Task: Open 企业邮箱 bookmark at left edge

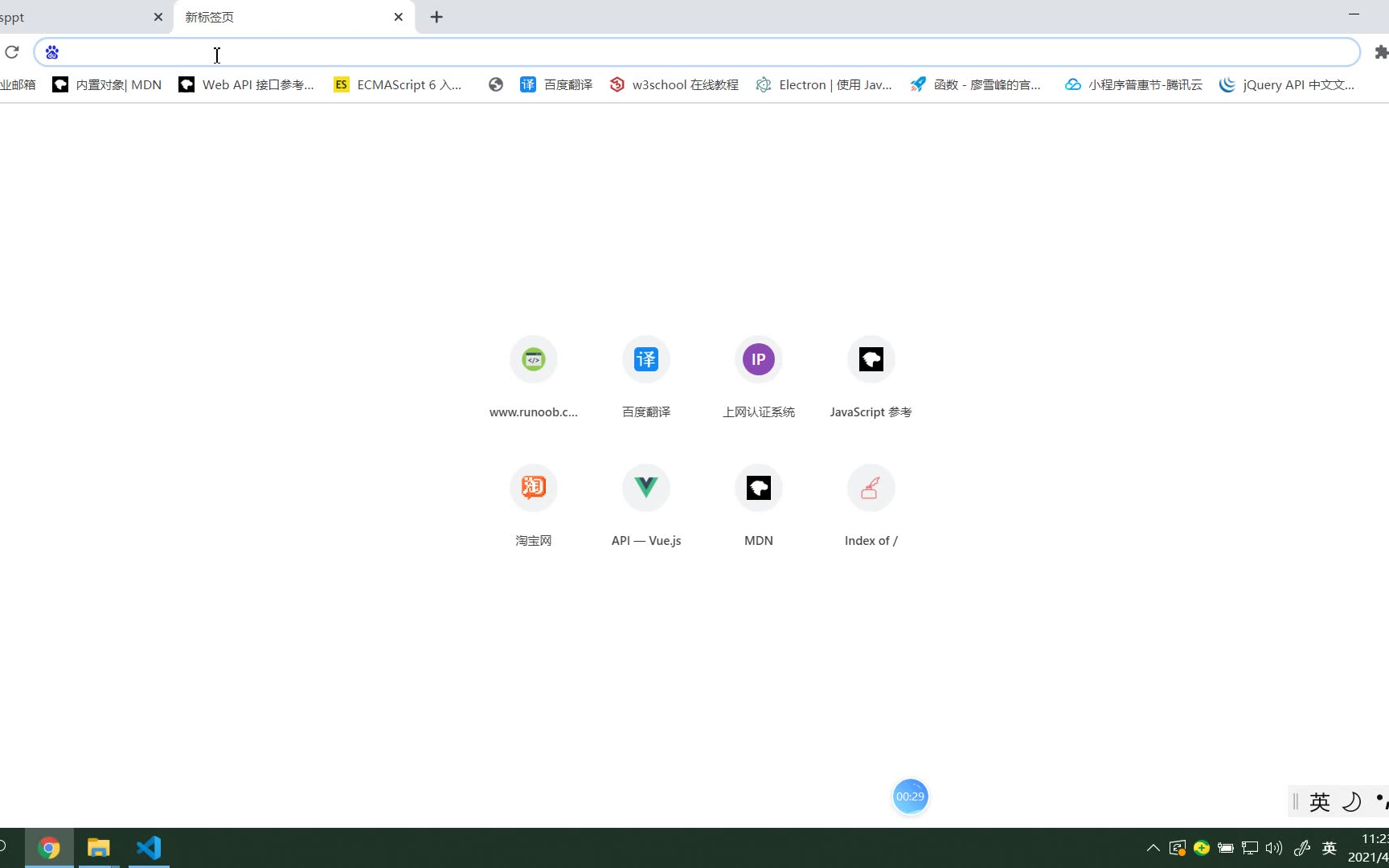Action: [18, 84]
